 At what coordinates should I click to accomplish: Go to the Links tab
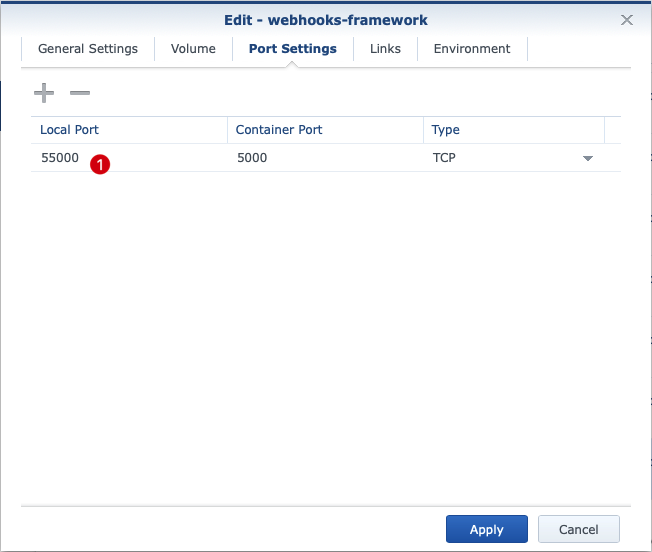pyautogui.click(x=385, y=49)
